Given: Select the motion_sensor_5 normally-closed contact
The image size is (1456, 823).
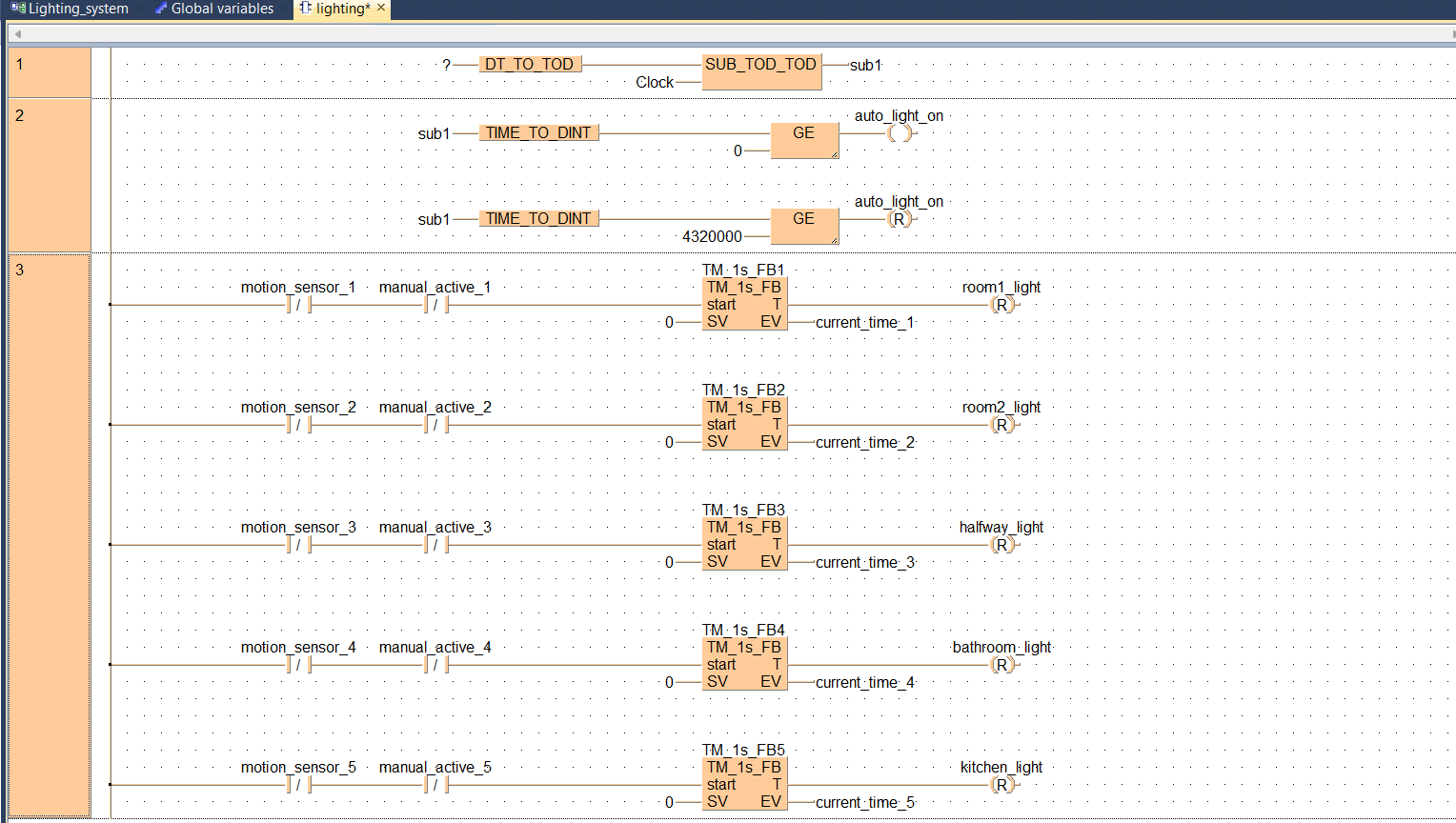Looking at the screenshot, I should click(298, 785).
